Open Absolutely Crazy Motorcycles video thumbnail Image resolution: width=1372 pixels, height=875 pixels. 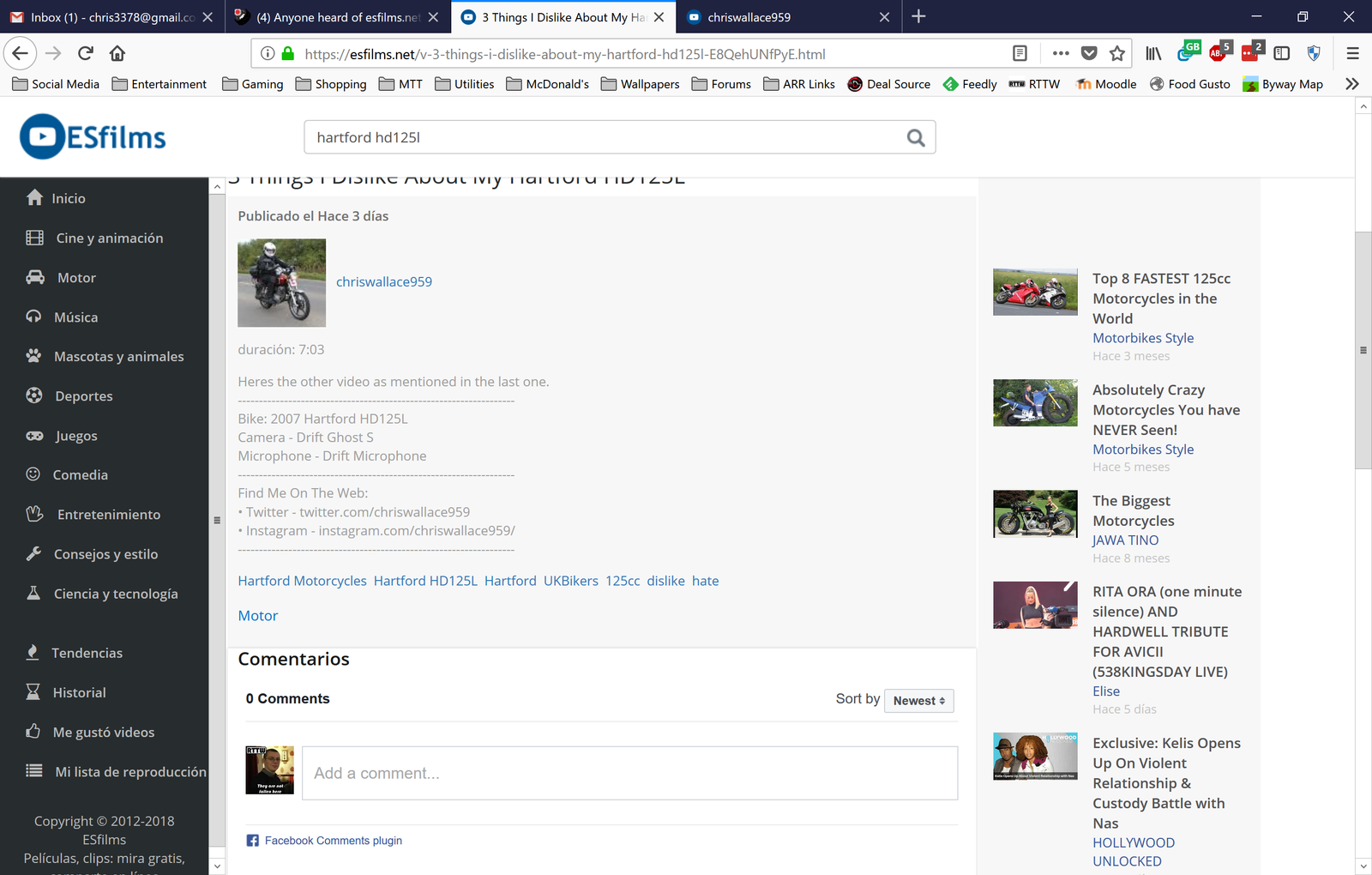click(x=1035, y=402)
